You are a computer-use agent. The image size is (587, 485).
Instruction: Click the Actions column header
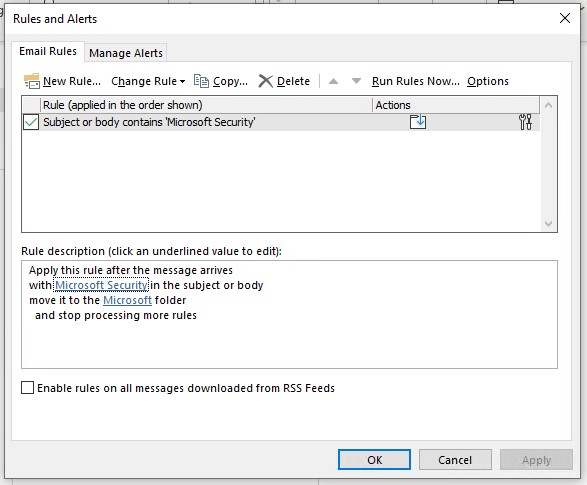point(456,105)
